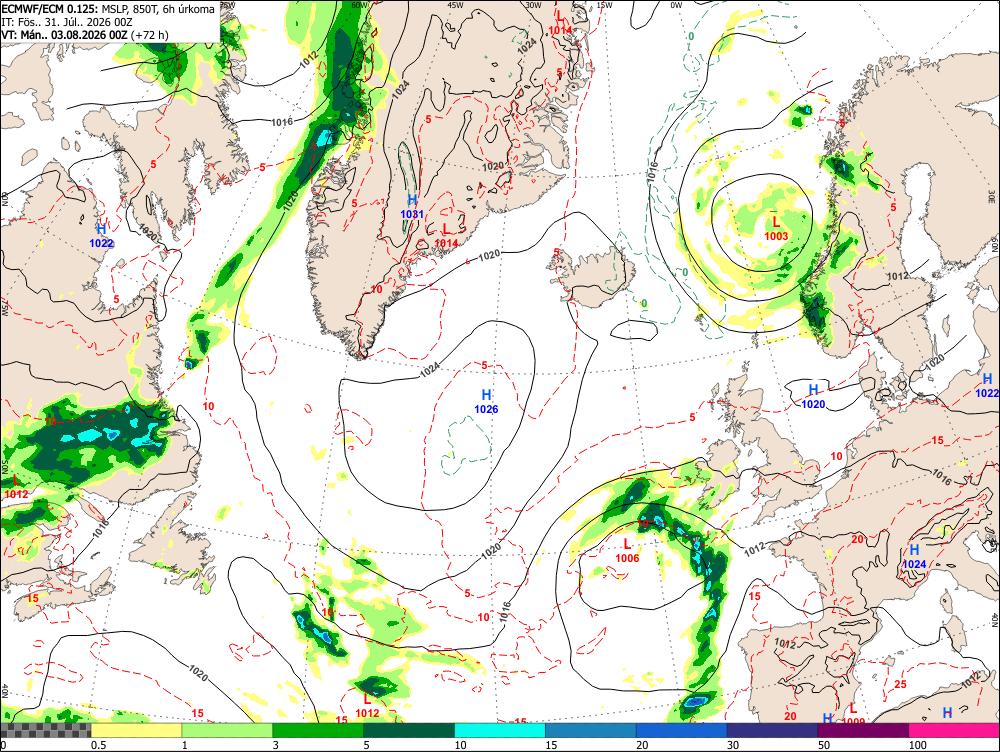Click the 'L 1009' low pressure label

pyautogui.click(x=853, y=714)
